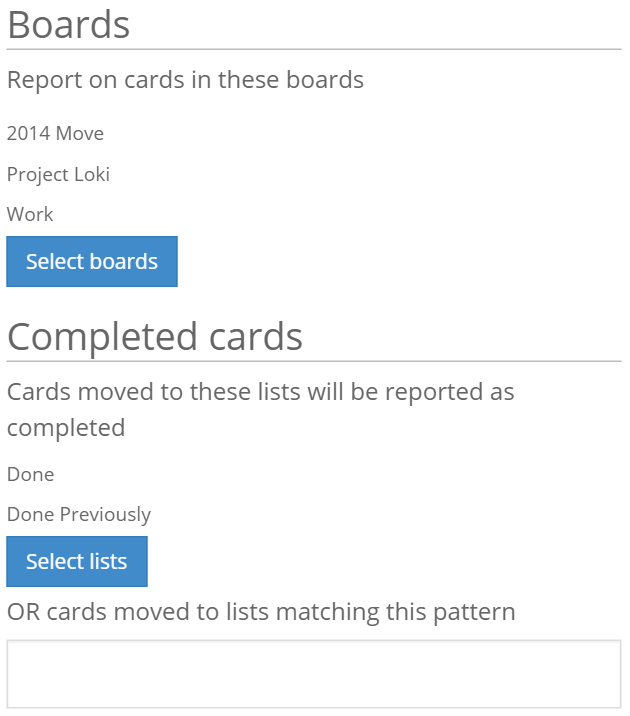Select the Done list entry
630x716 pixels.
pos(30,474)
